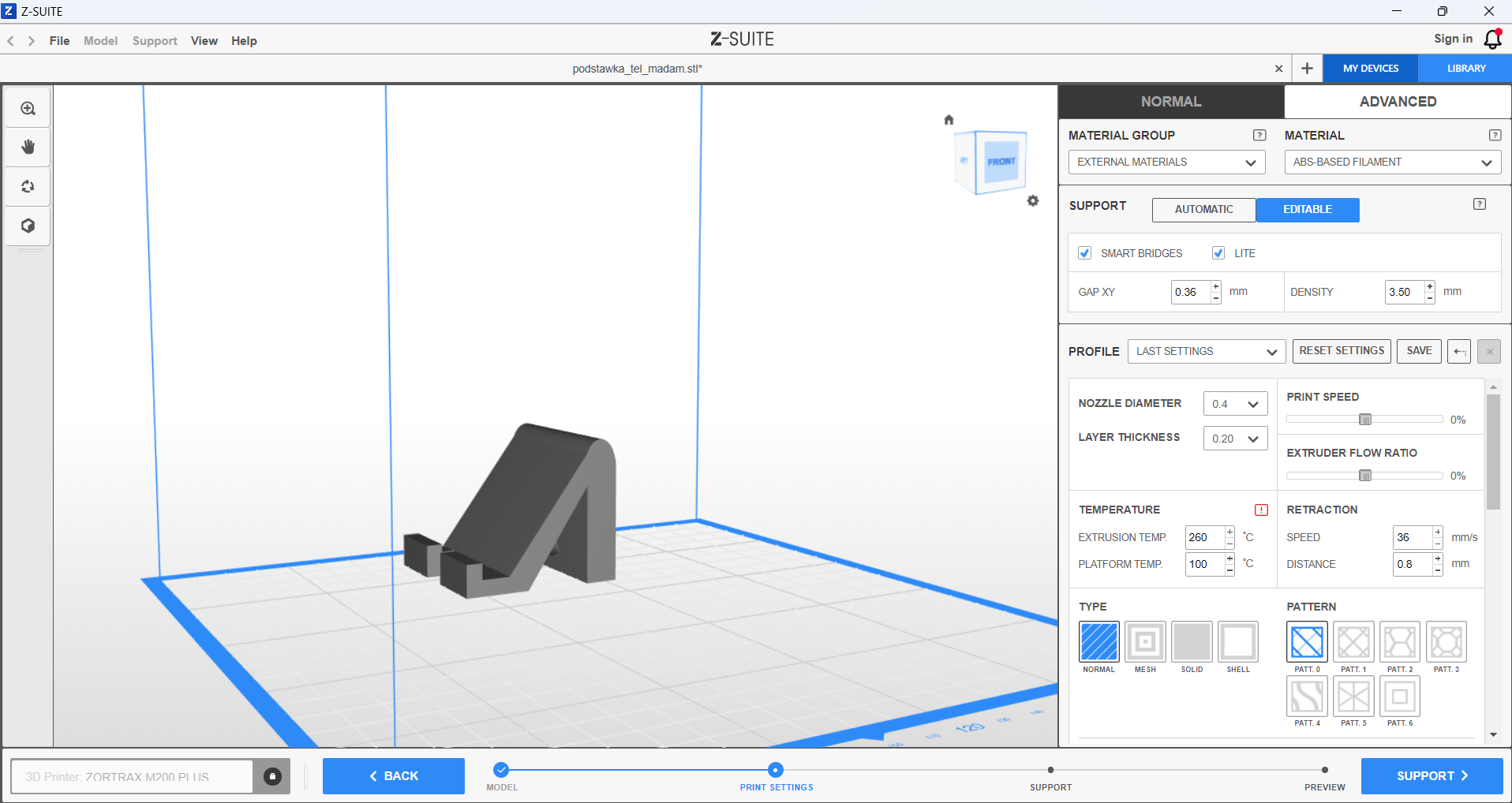Switch to Normal settings tab
The height and width of the screenshot is (803, 1512).
pos(1171,102)
